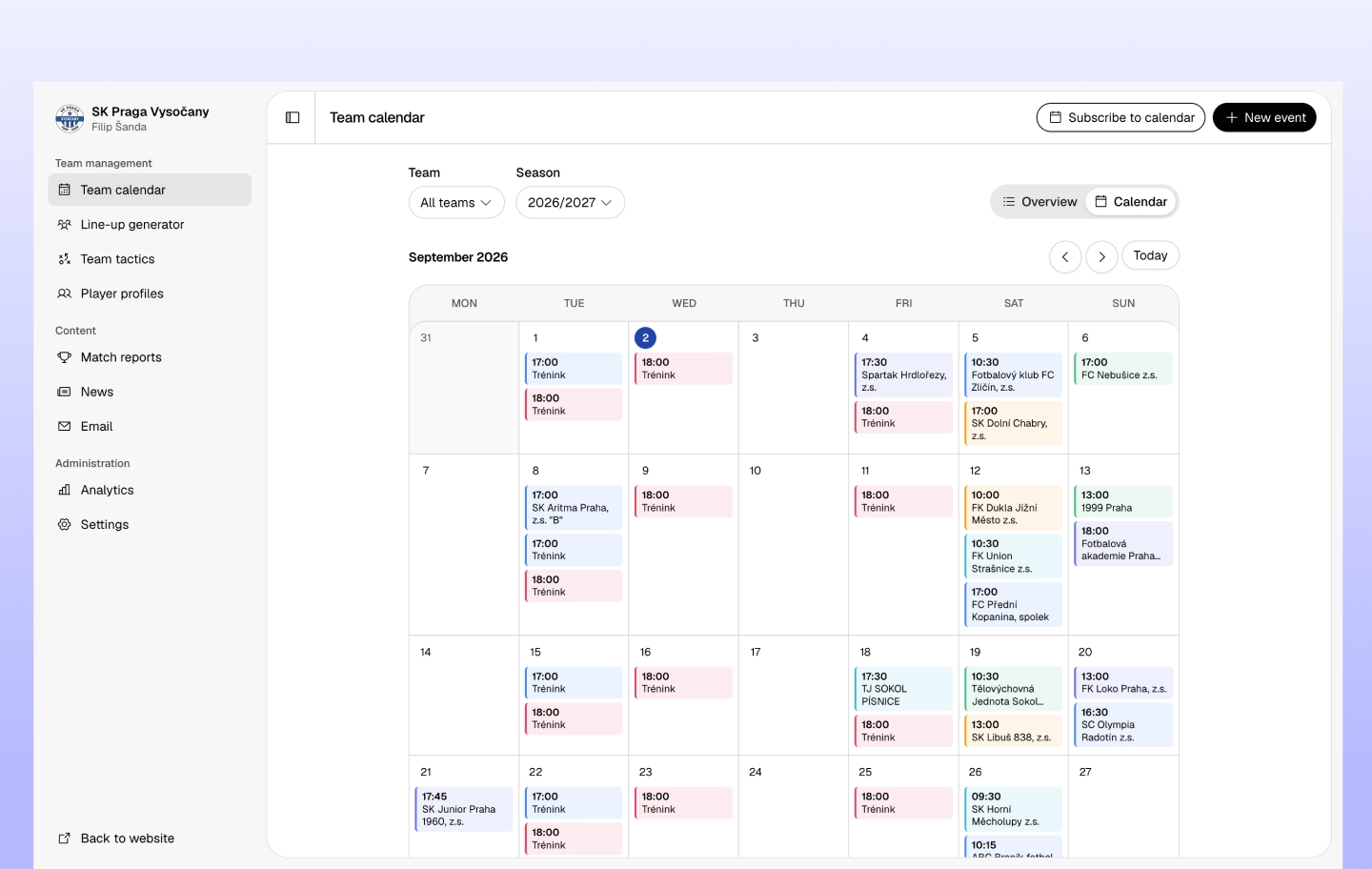The width and height of the screenshot is (1372, 869).
Task: Jump to Today in calendar
Action: click(x=1150, y=255)
